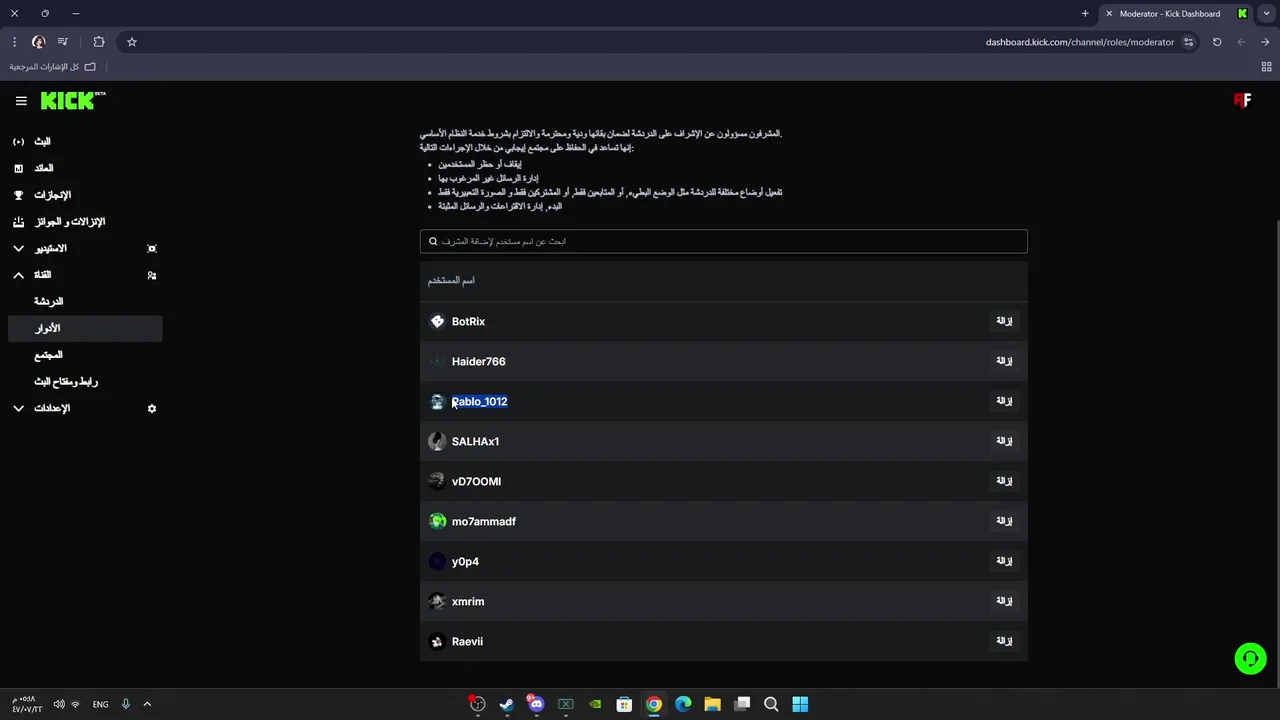Remove Pablo_1012 as moderator
The width and height of the screenshot is (1280, 720).
(x=1004, y=401)
